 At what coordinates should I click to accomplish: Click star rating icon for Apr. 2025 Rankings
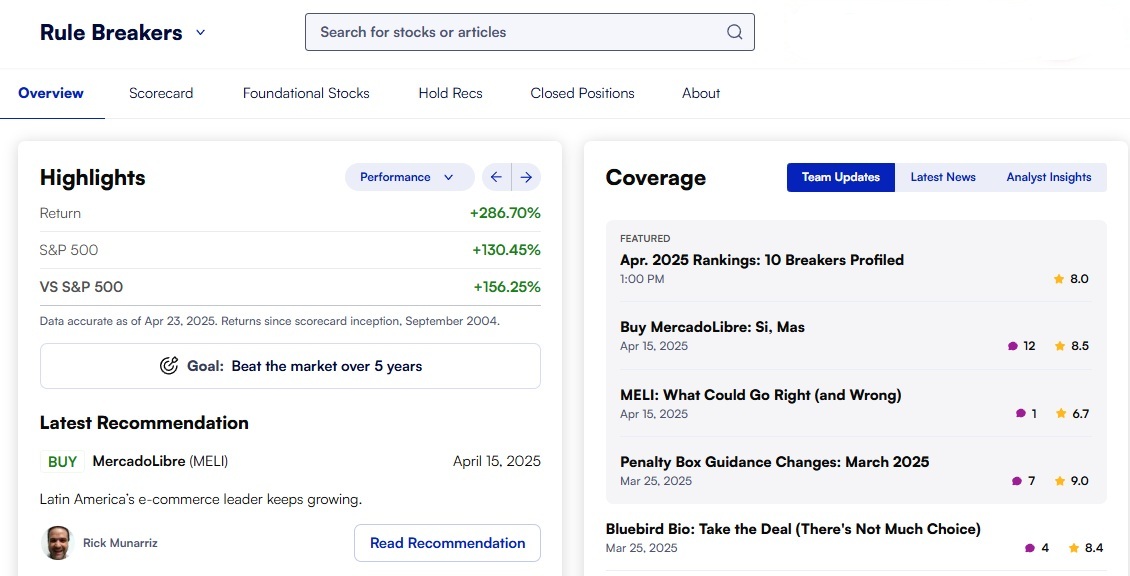pos(1059,279)
